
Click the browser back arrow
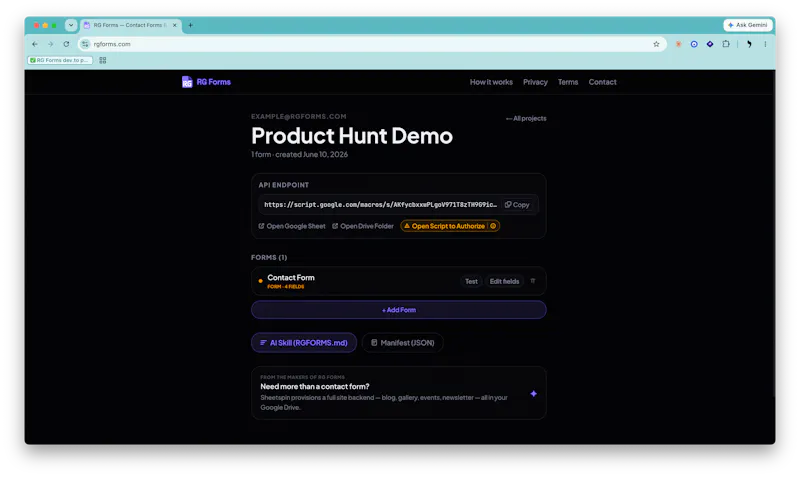pyautogui.click(x=35, y=44)
